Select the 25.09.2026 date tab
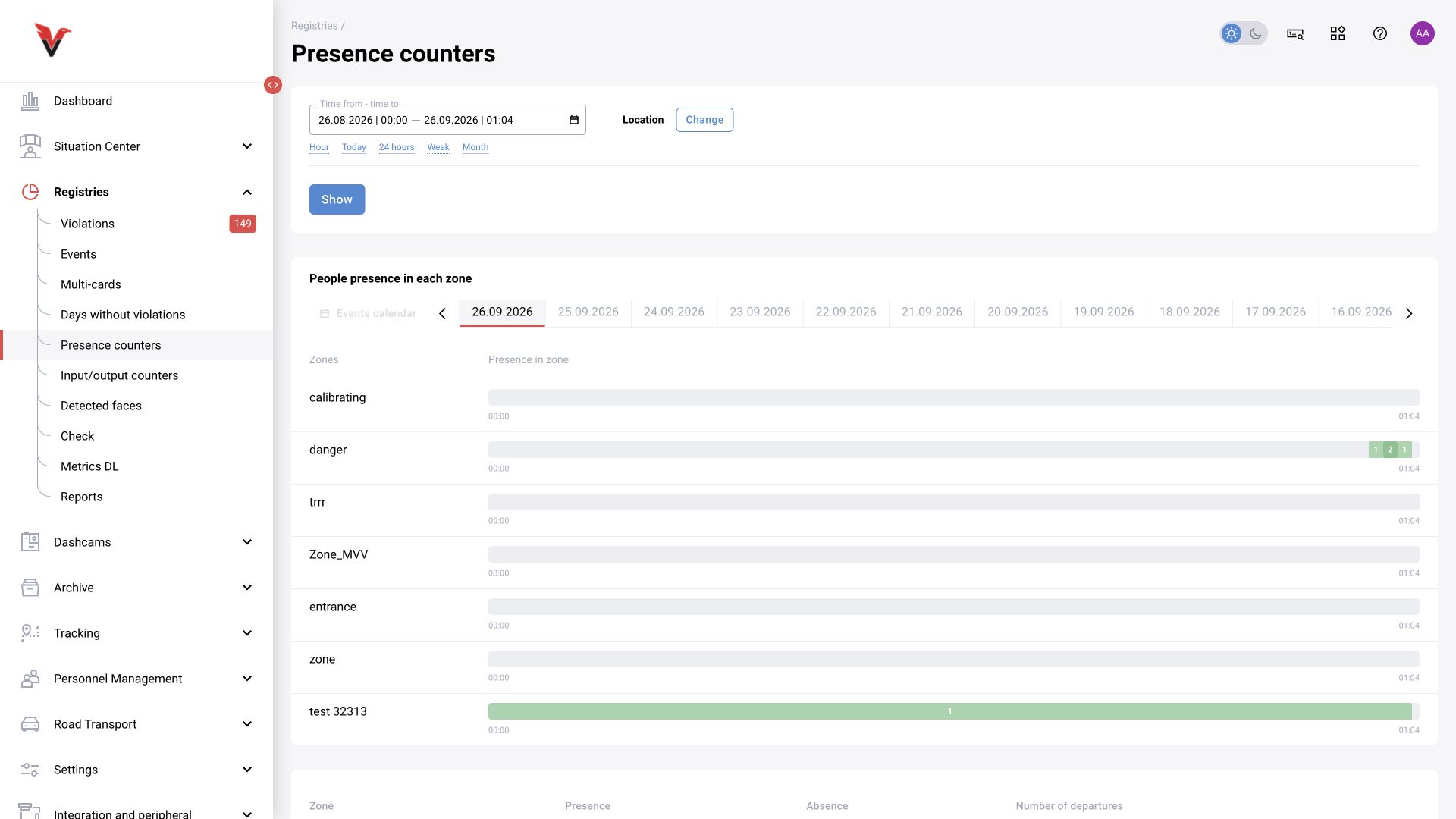The image size is (1456, 819). 588,312
